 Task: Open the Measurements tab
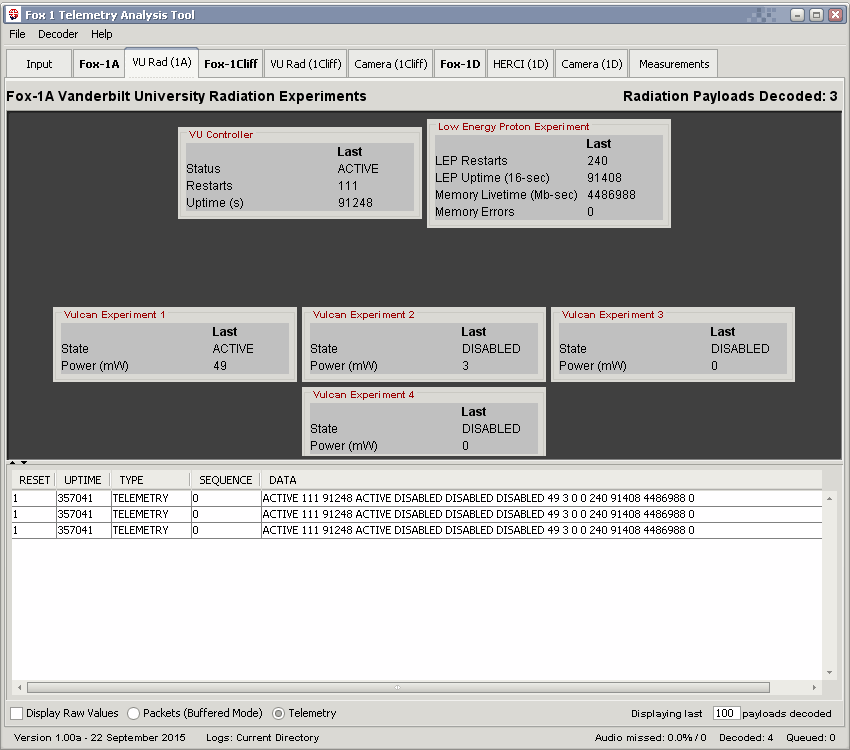tap(674, 64)
